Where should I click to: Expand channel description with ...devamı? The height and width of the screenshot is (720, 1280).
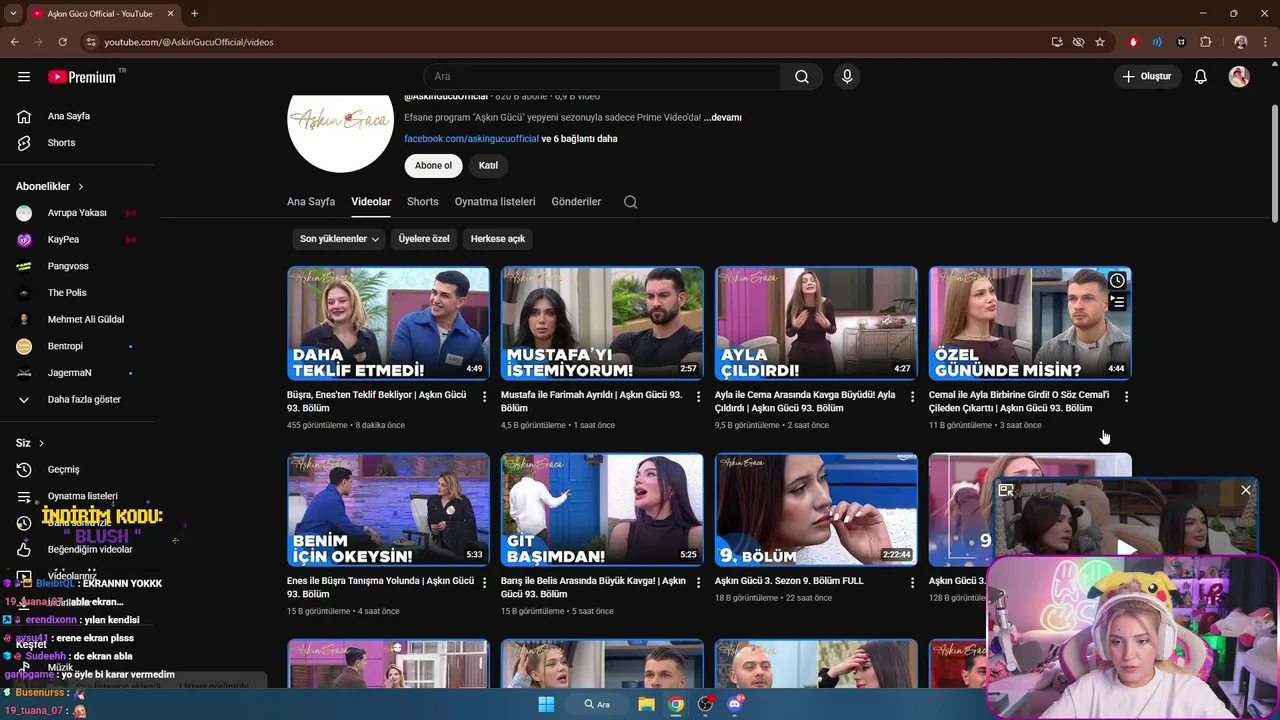(x=723, y=117)
